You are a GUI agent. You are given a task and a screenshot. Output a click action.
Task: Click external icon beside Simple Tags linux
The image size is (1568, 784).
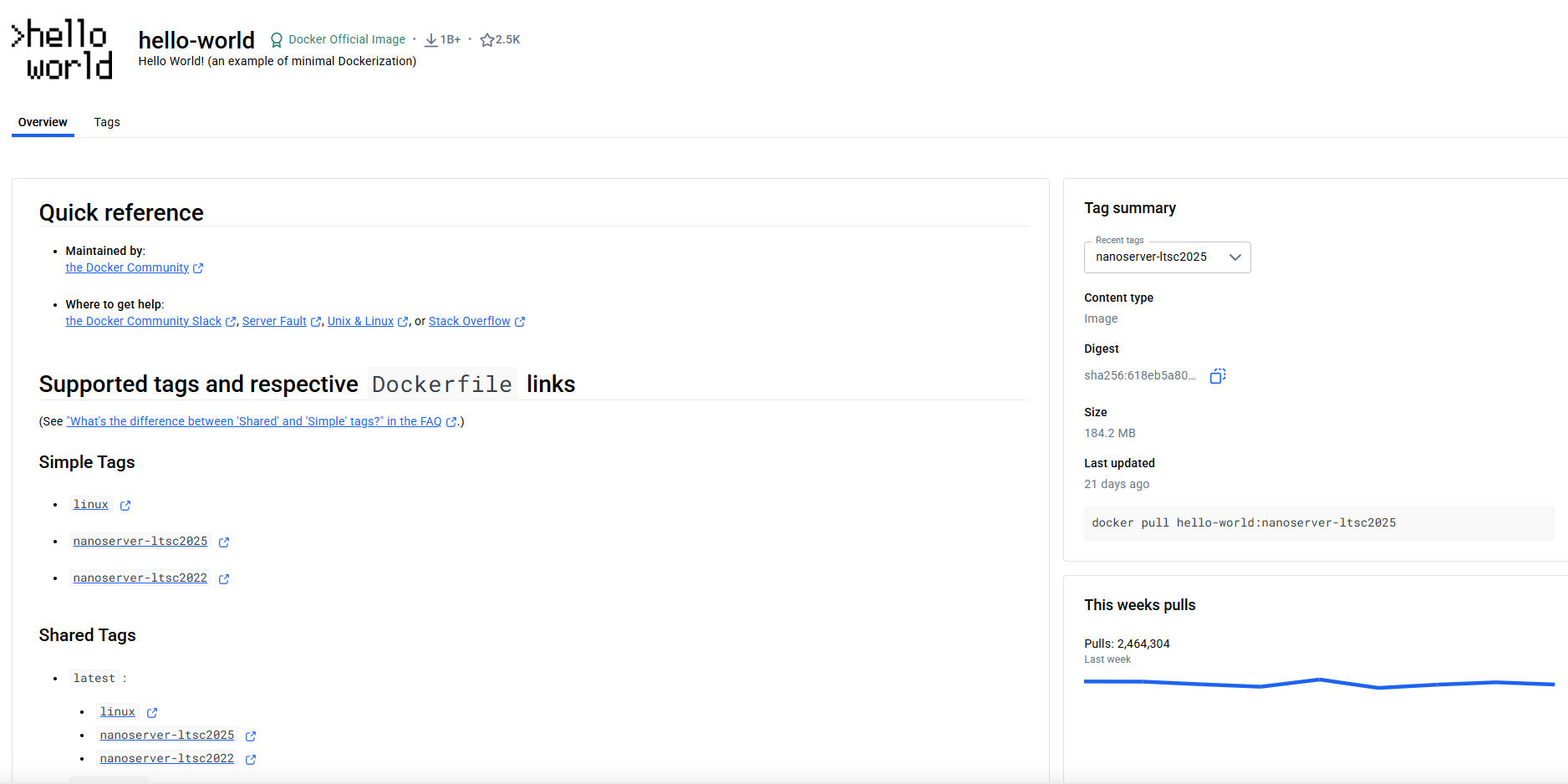click(125, 506)
